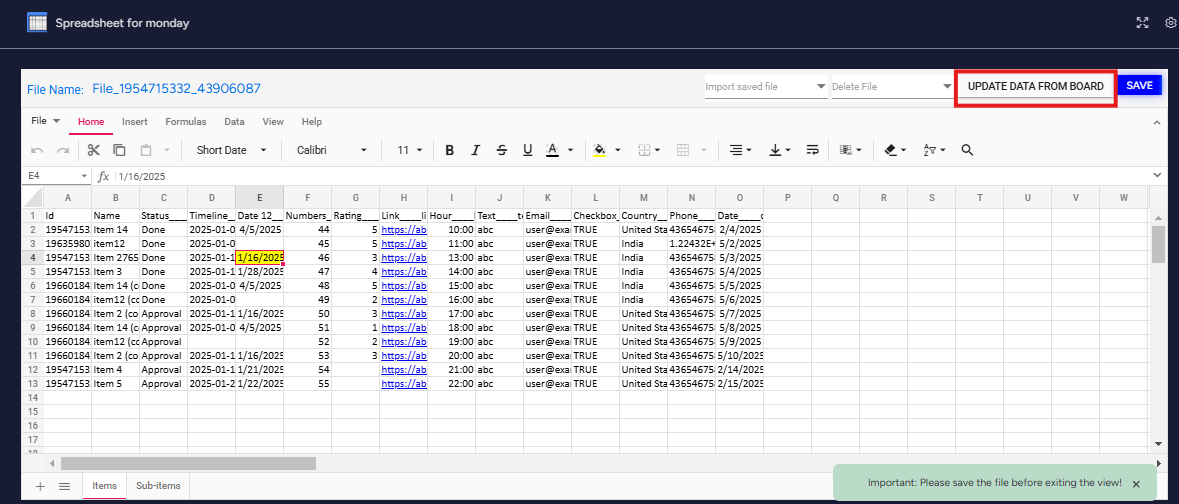
Task: Click the fx insert function icon
Action: pos(104,176)
